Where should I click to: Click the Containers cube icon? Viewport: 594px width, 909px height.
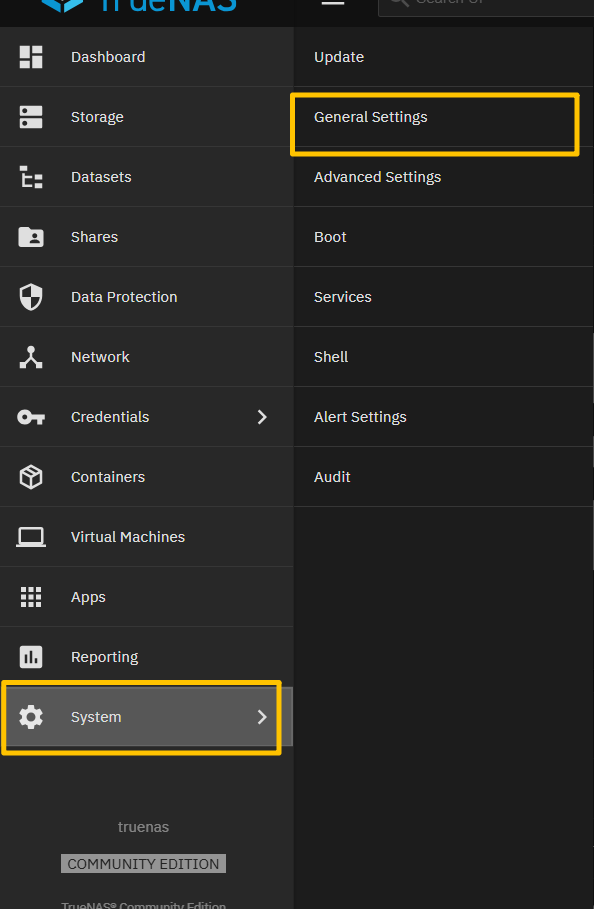click(x=31, y=477)
